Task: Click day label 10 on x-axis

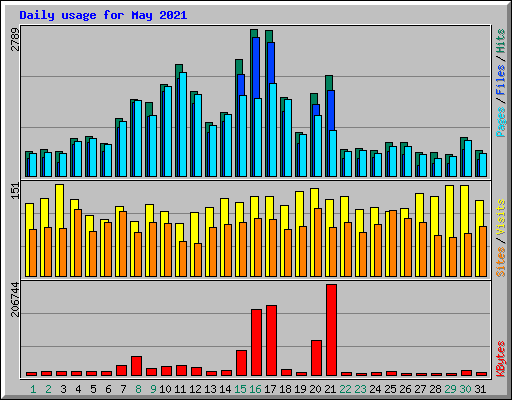Action: pos(165,389)
